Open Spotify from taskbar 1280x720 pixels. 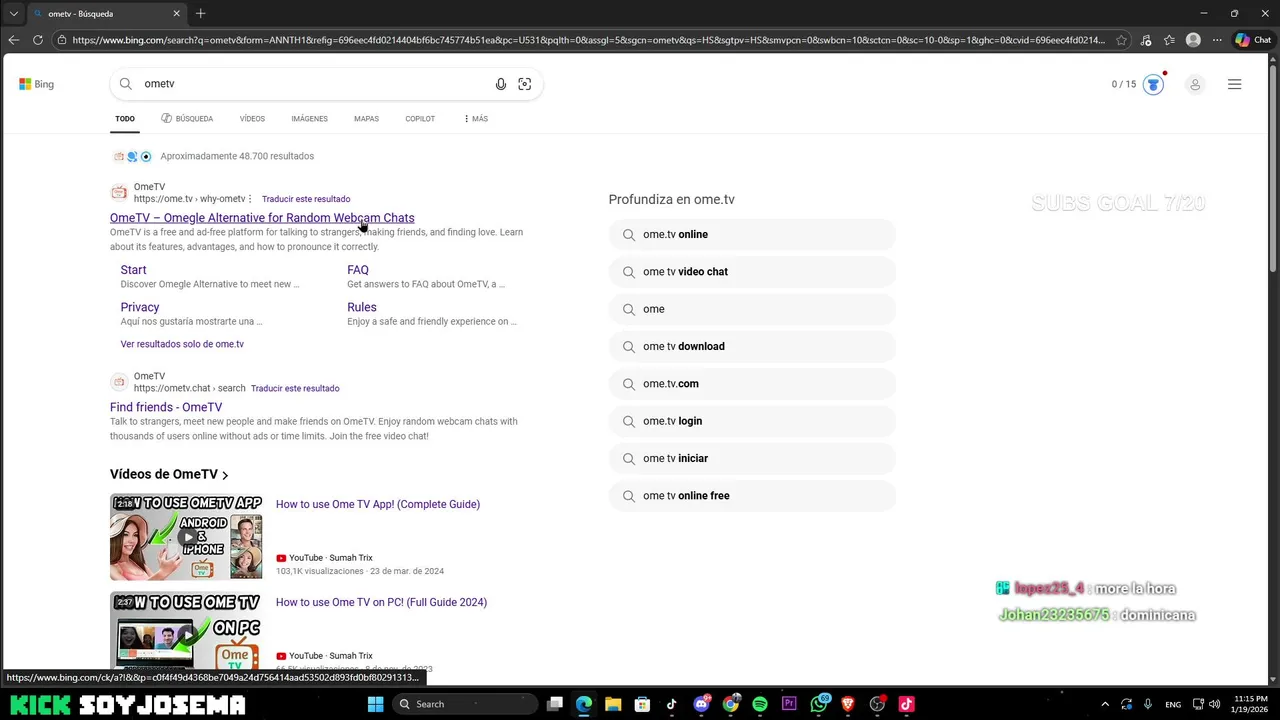tap(760, 704)
